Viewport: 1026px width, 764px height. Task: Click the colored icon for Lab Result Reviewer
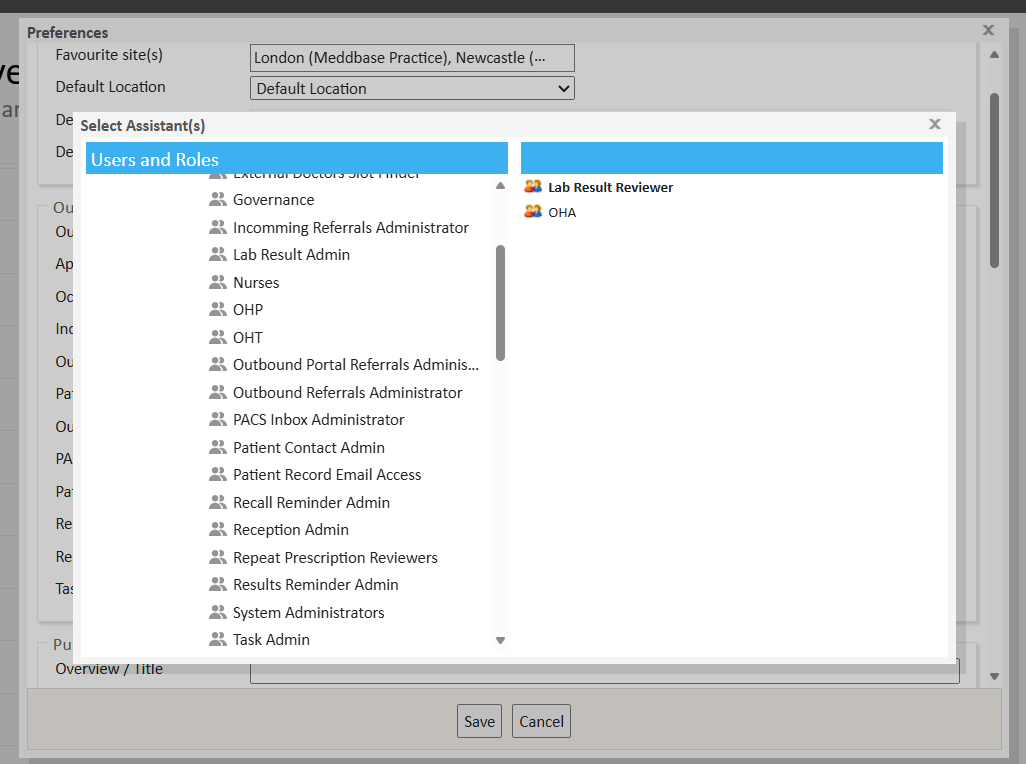click(533, 187)
